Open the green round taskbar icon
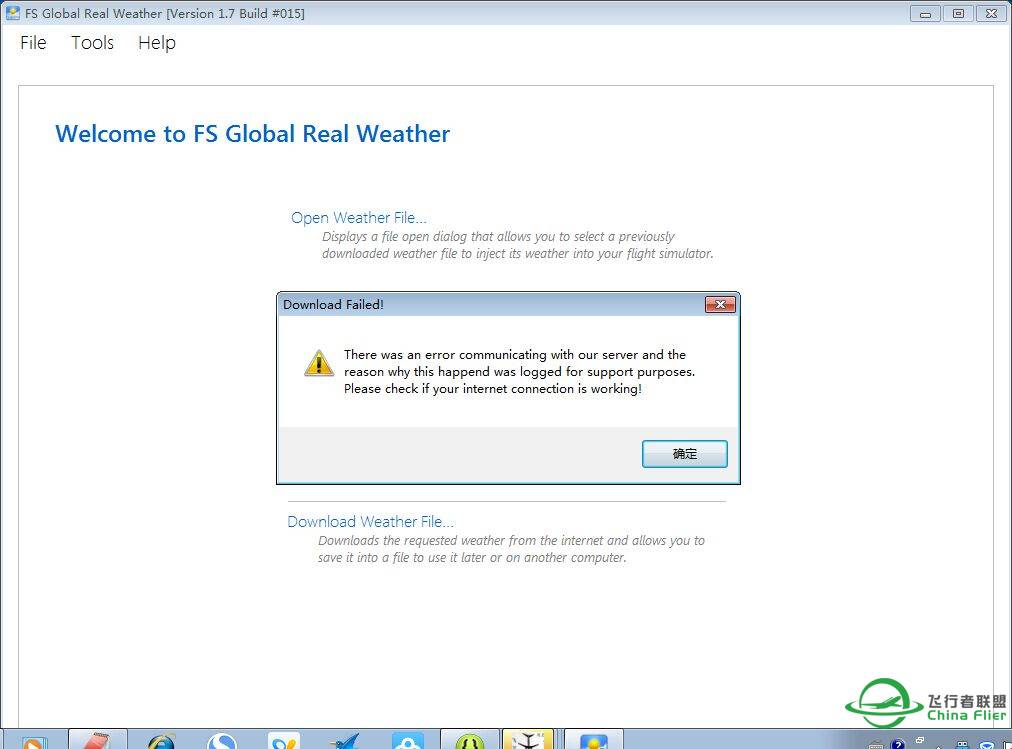Image resolution: width=1012 pixels, height=749 pixels. [x=469, y=741]
